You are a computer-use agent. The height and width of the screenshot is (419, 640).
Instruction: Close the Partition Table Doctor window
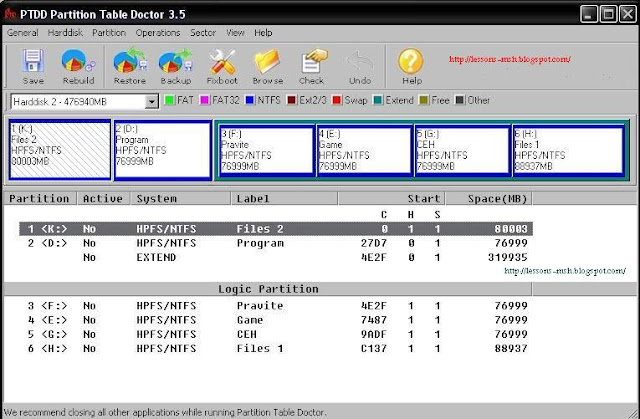628,14
